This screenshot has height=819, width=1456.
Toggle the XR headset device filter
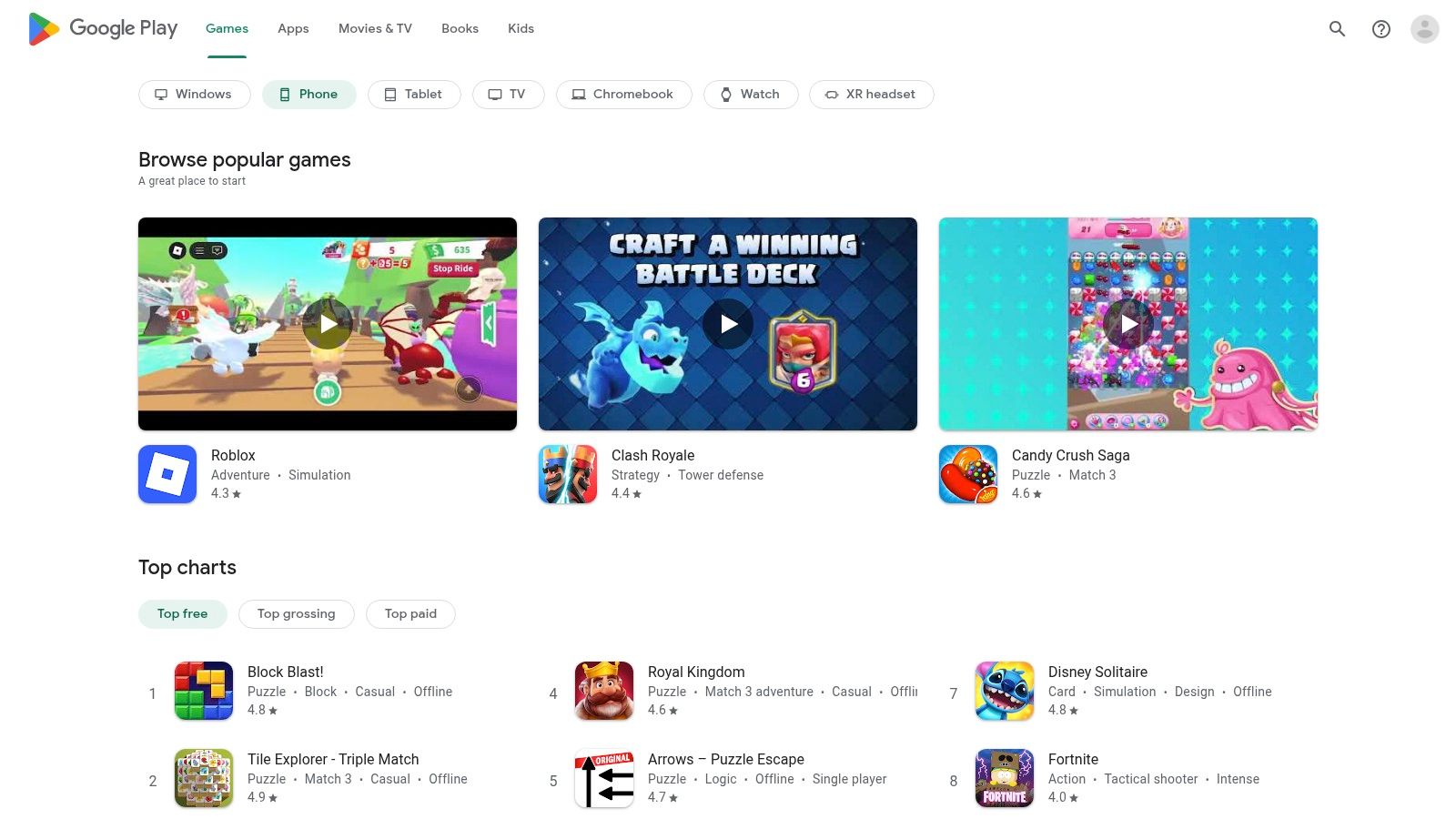pos(871,94)
